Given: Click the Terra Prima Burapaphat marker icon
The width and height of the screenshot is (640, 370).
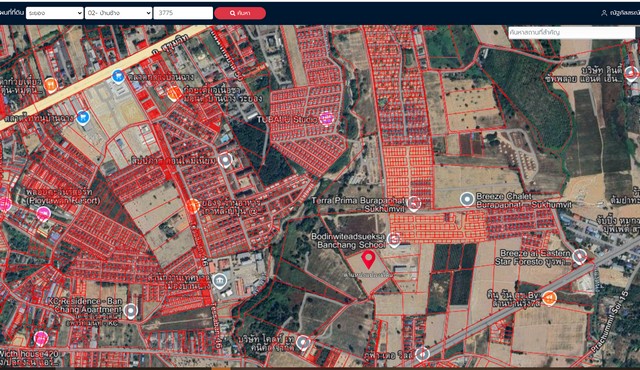Looking at the screenshot, I should click(414, 204).
